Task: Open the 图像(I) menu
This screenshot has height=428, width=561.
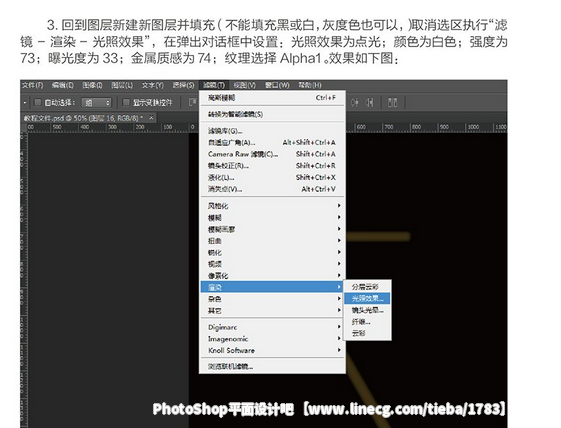Action: click(92, 85)
